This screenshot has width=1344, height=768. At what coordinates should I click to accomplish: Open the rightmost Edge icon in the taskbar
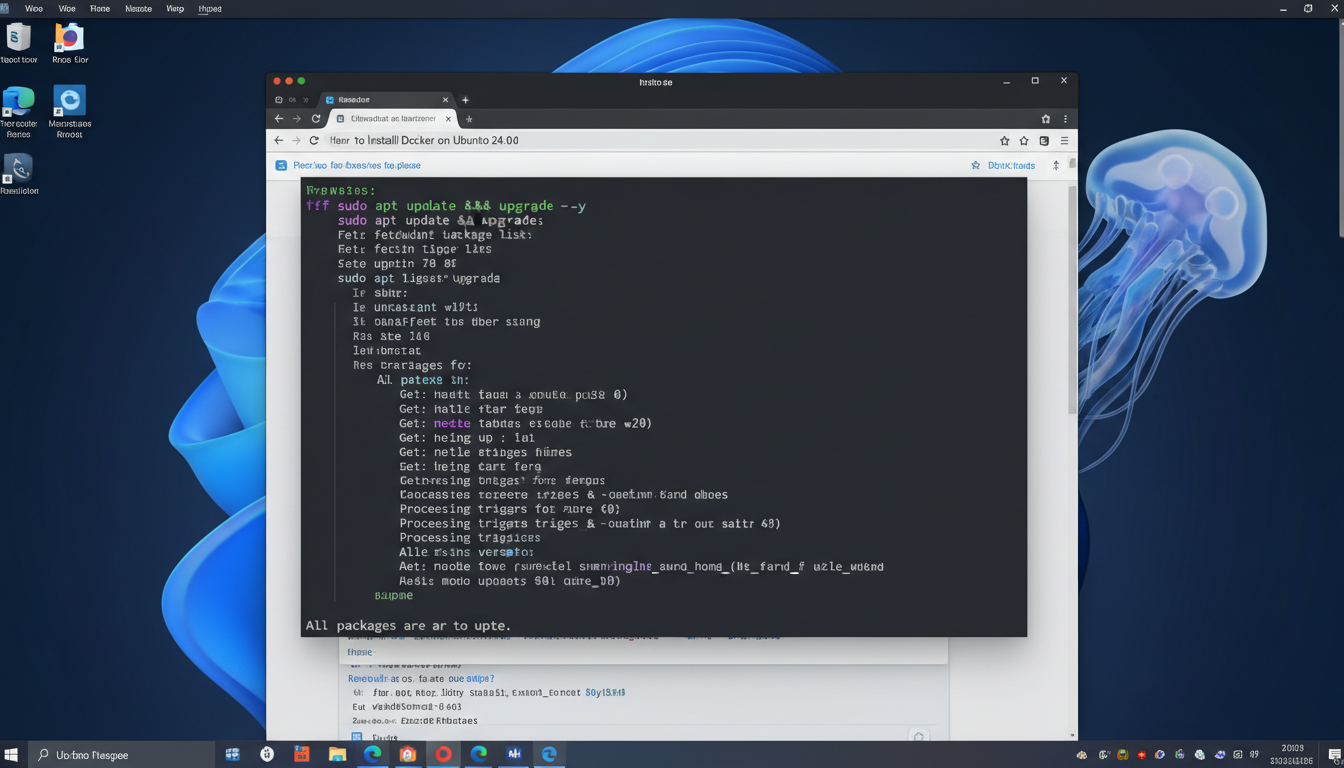click(x=549, y=755)
